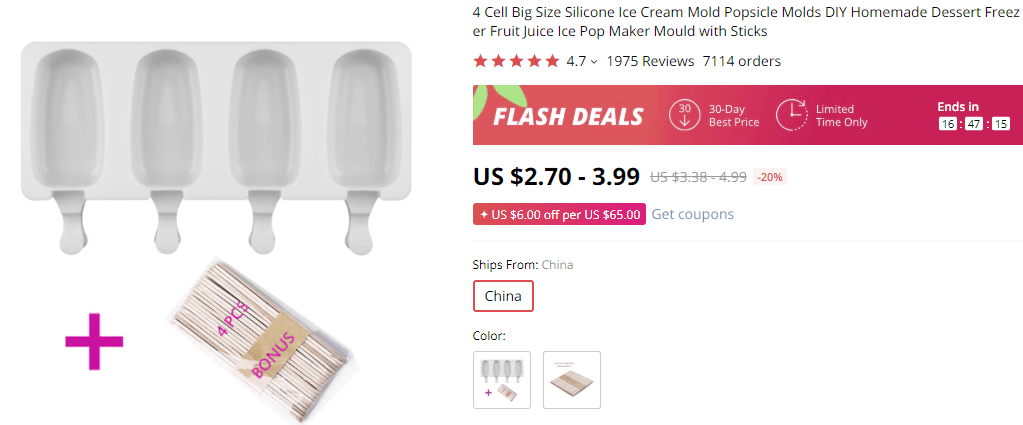Click the countdown hours box

(x=948, y=124)
